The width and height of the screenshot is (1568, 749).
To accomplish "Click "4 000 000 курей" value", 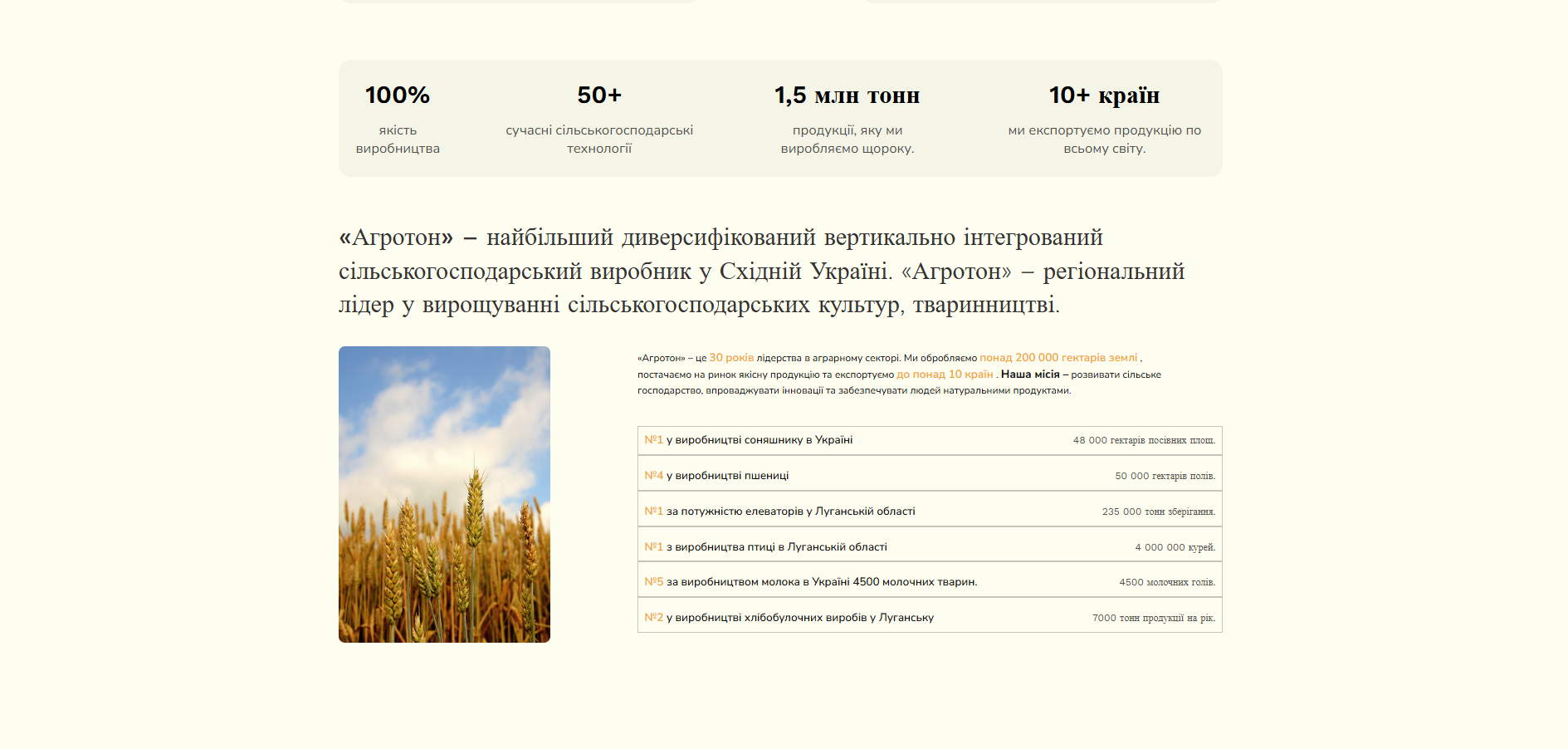I will pos(1175,548).
